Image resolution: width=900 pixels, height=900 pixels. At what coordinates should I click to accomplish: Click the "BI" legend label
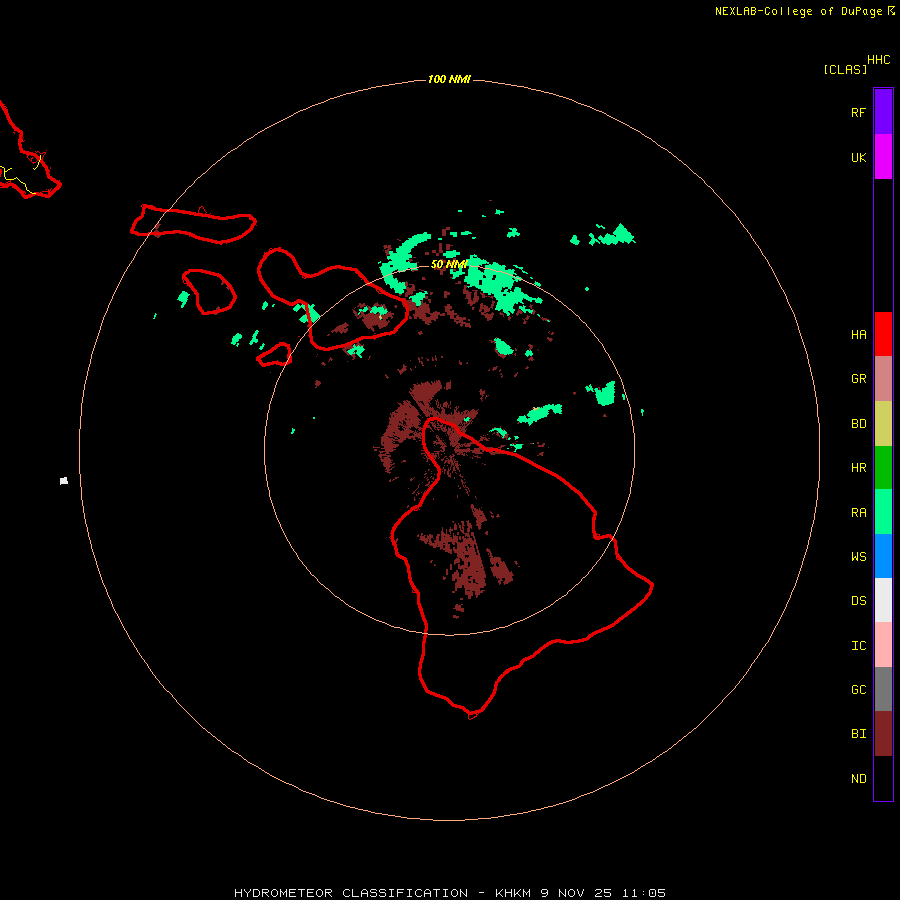click(858, 734)
